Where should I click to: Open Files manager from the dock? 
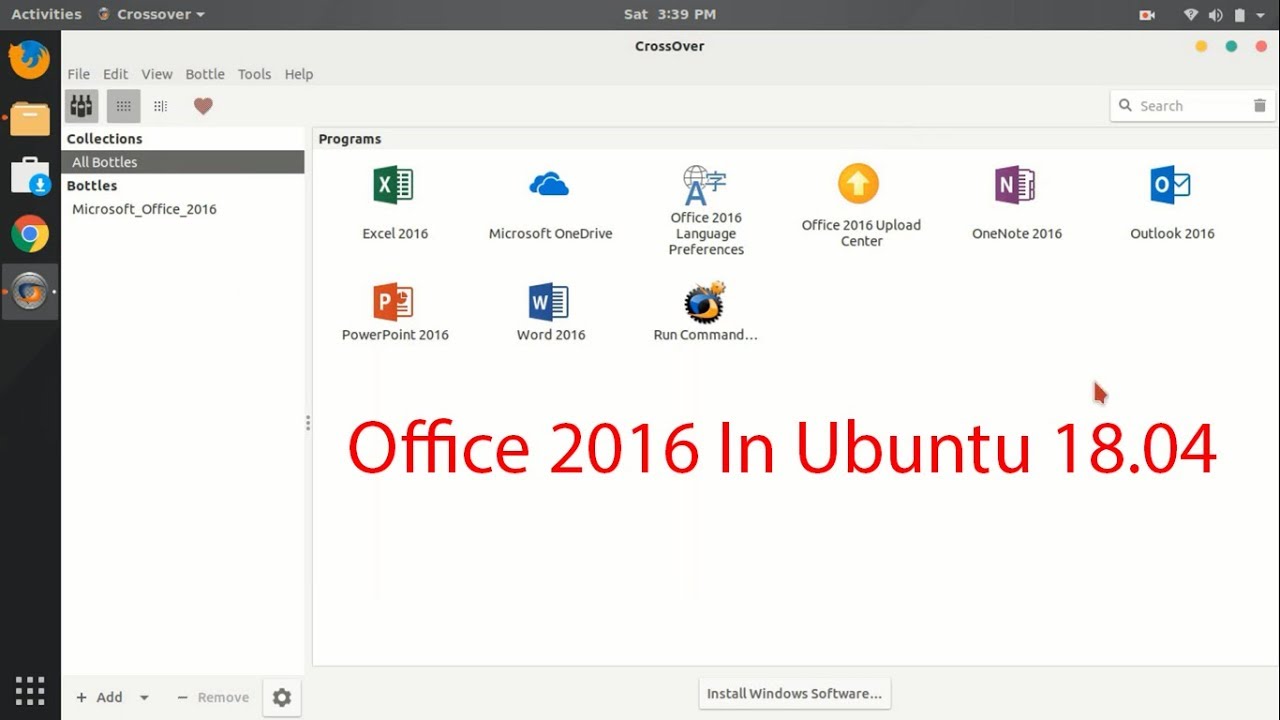coord(30,118)
